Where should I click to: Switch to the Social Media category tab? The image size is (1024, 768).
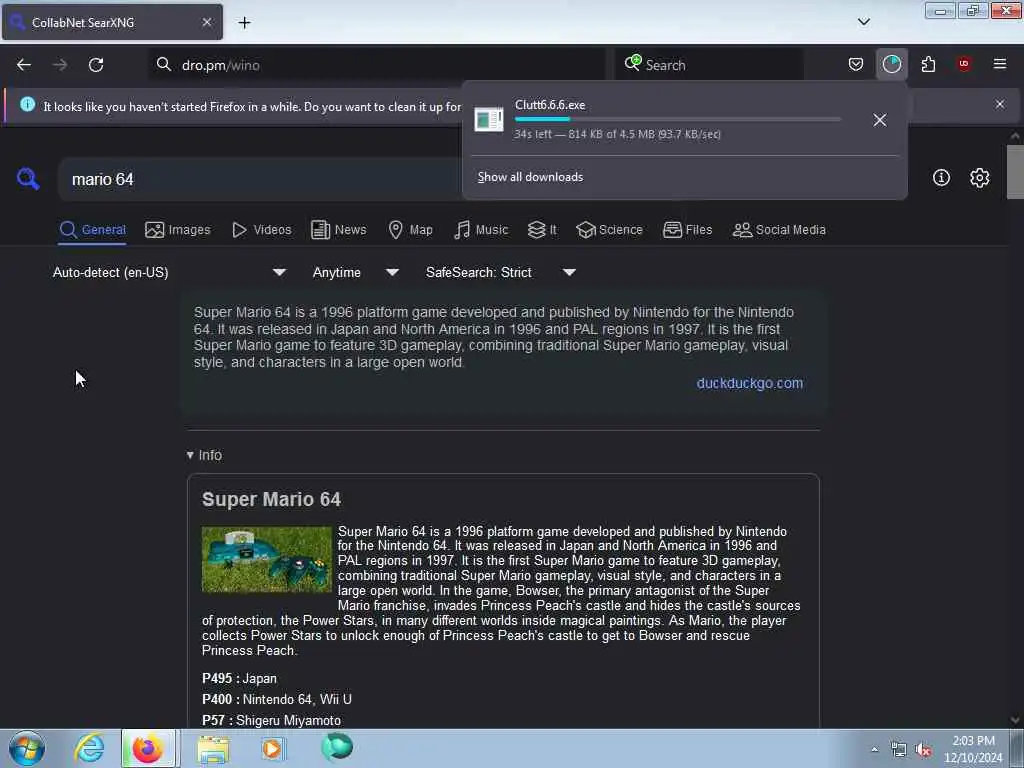click(779, 230)
